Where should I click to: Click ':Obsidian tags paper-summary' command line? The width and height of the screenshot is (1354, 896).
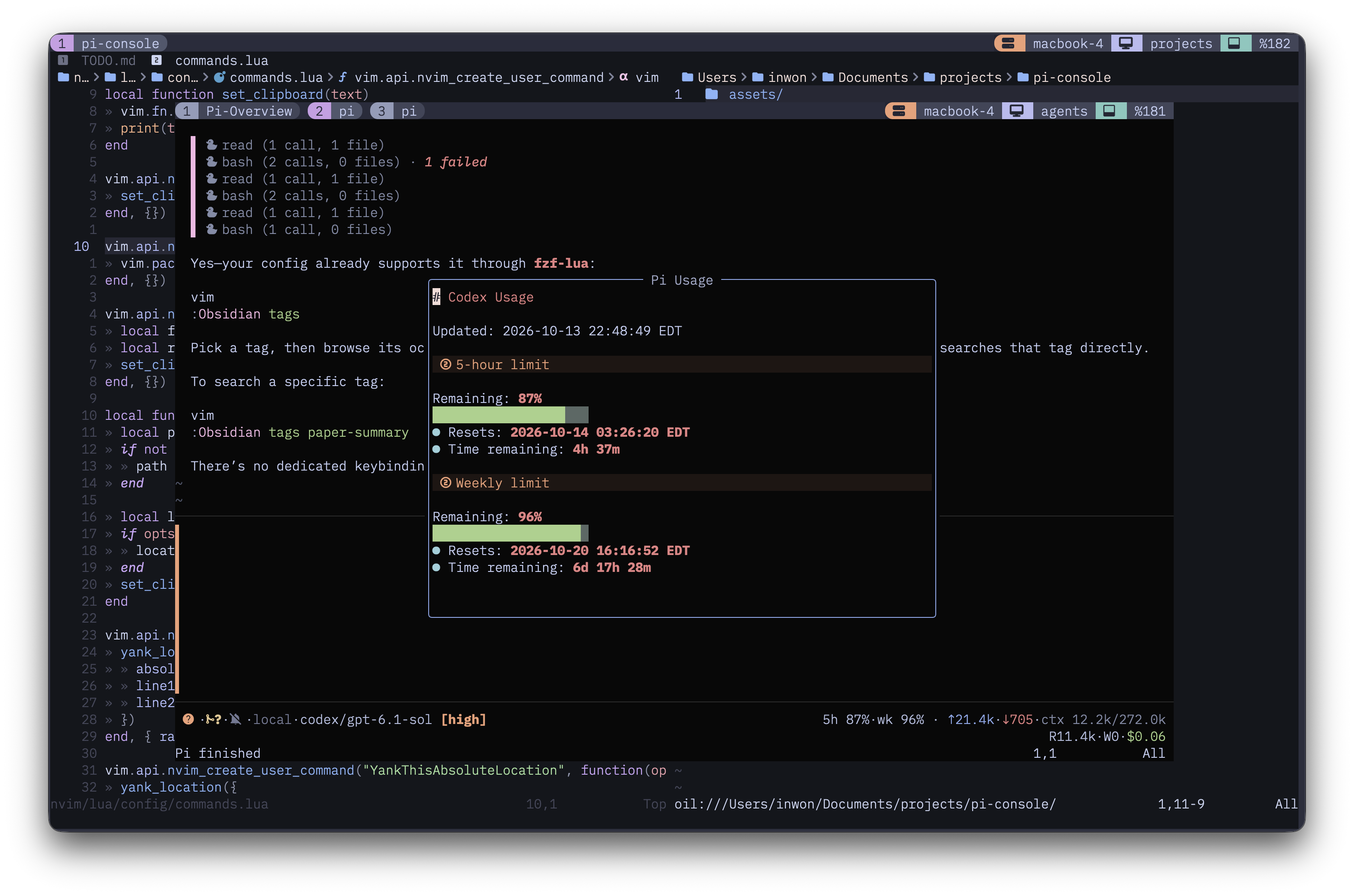[x=299, y=432]
